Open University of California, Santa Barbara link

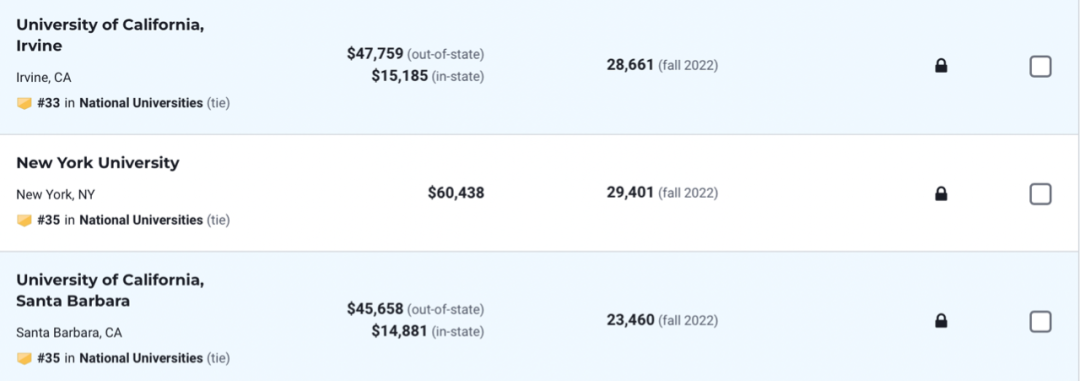click(110, 291)
